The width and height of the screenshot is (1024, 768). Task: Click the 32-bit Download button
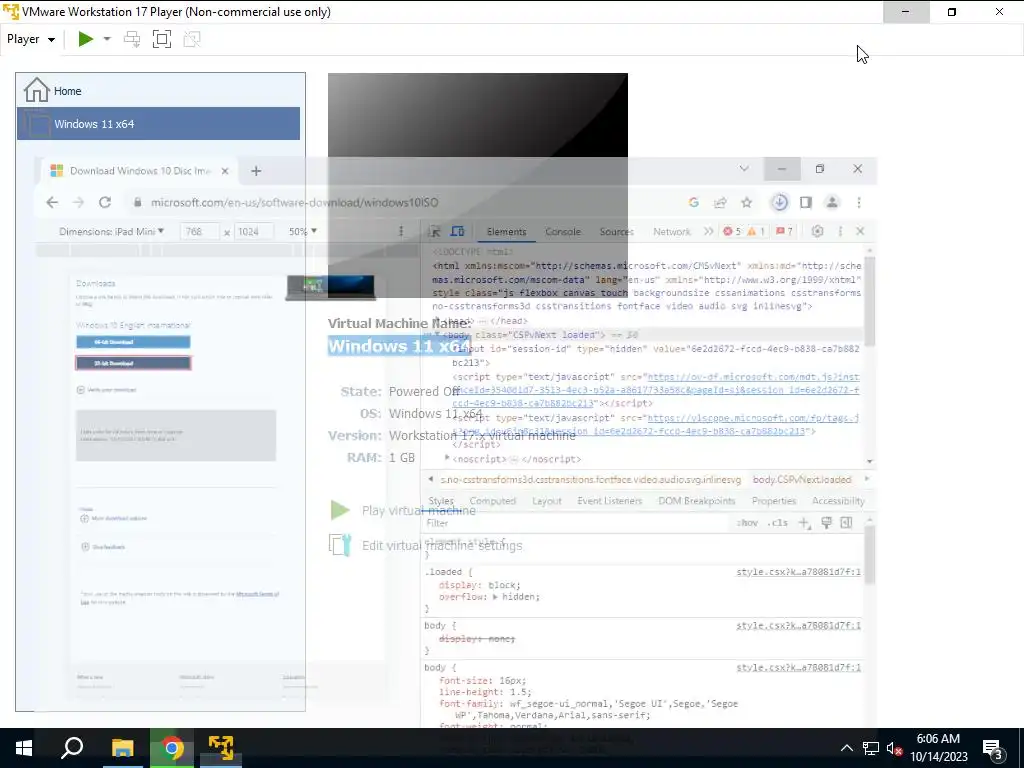133,363
